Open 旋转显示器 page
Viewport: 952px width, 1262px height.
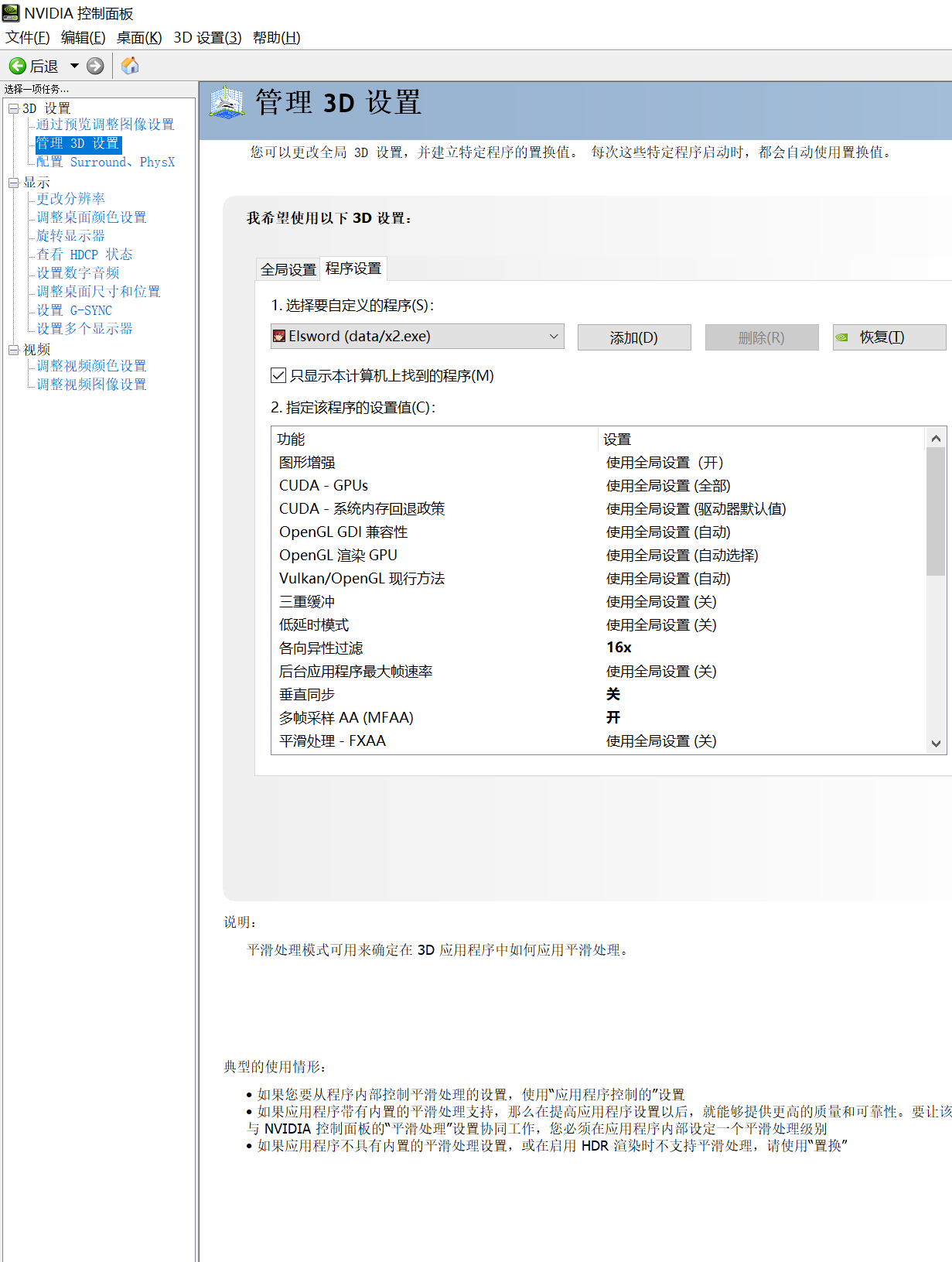(x=70, y=236)
